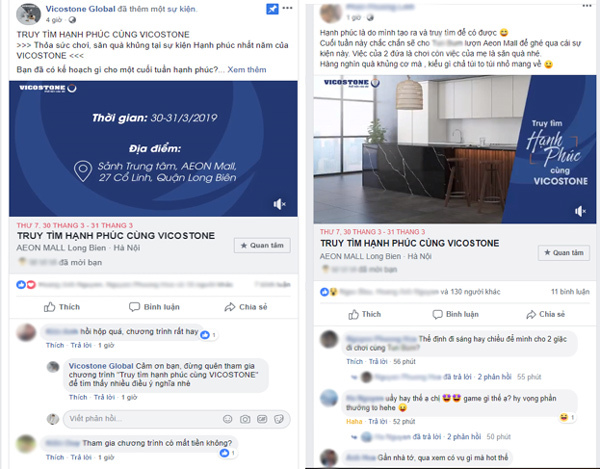The height and width of the screenshot is (469, 600).
Task: Add GIF to reply
Action: click(262, 419)
